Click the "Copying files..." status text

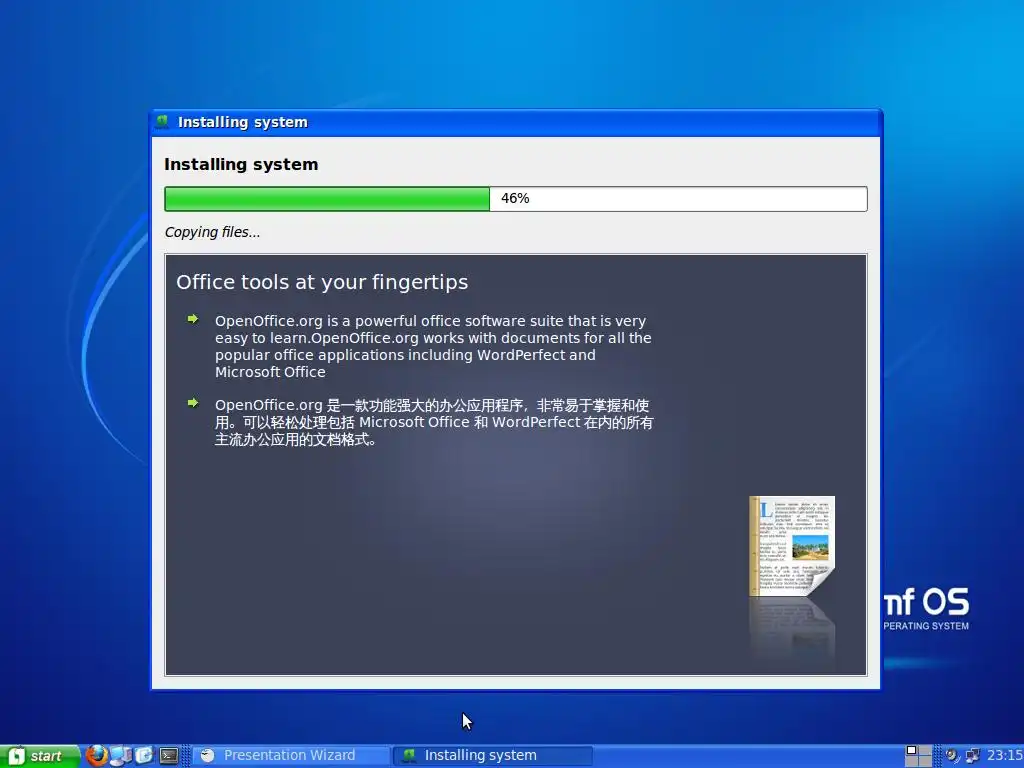212,232
